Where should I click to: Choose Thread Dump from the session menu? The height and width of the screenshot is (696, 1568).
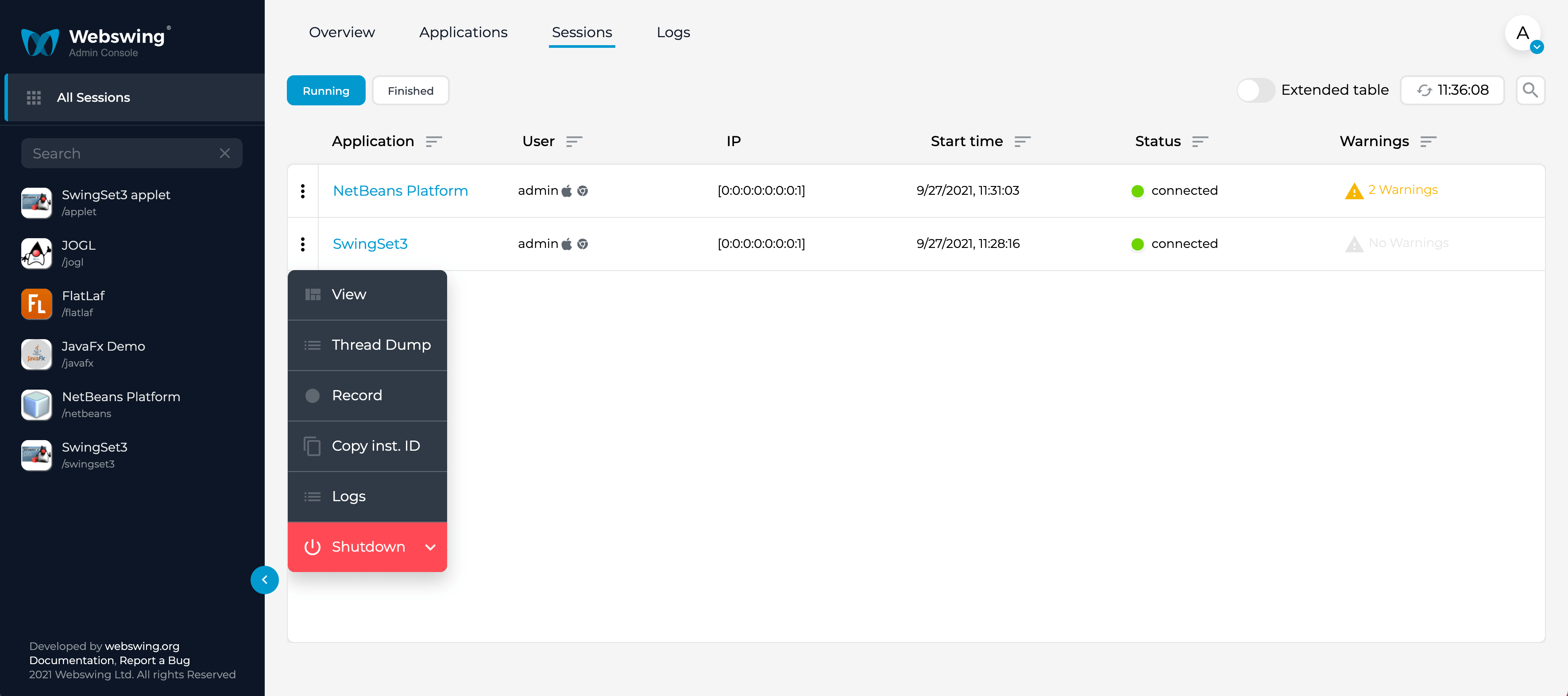(x=367, y=345)
